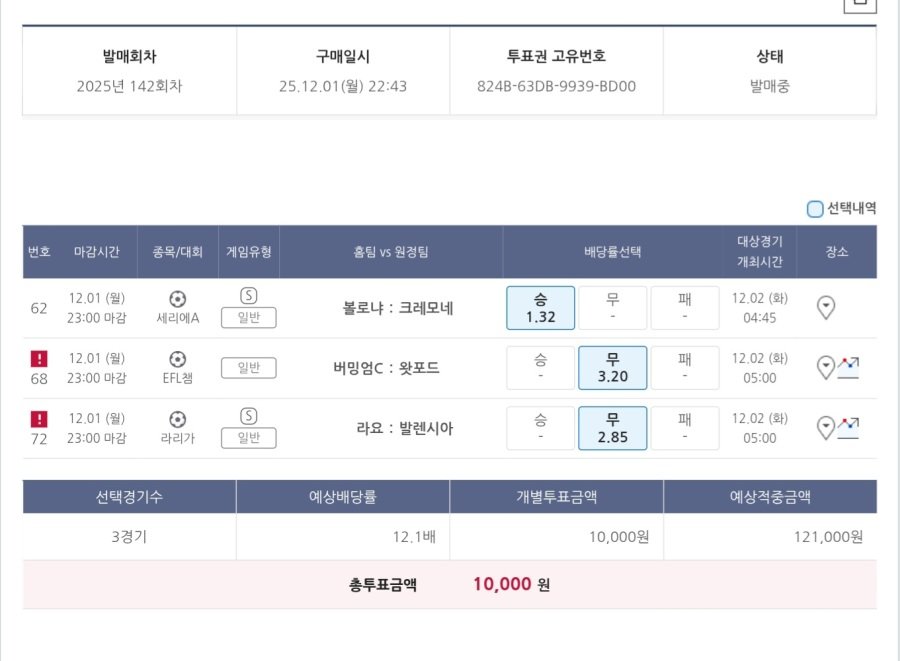Click the S badge on the 볼로냐 row

tap(248, 293)
